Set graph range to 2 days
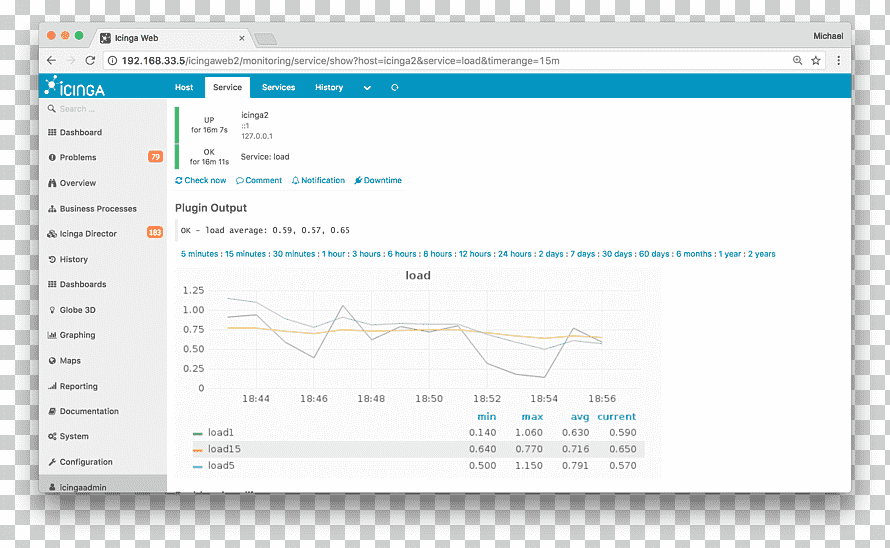Screen dimensions: 890x548 (x=551, y=254)
